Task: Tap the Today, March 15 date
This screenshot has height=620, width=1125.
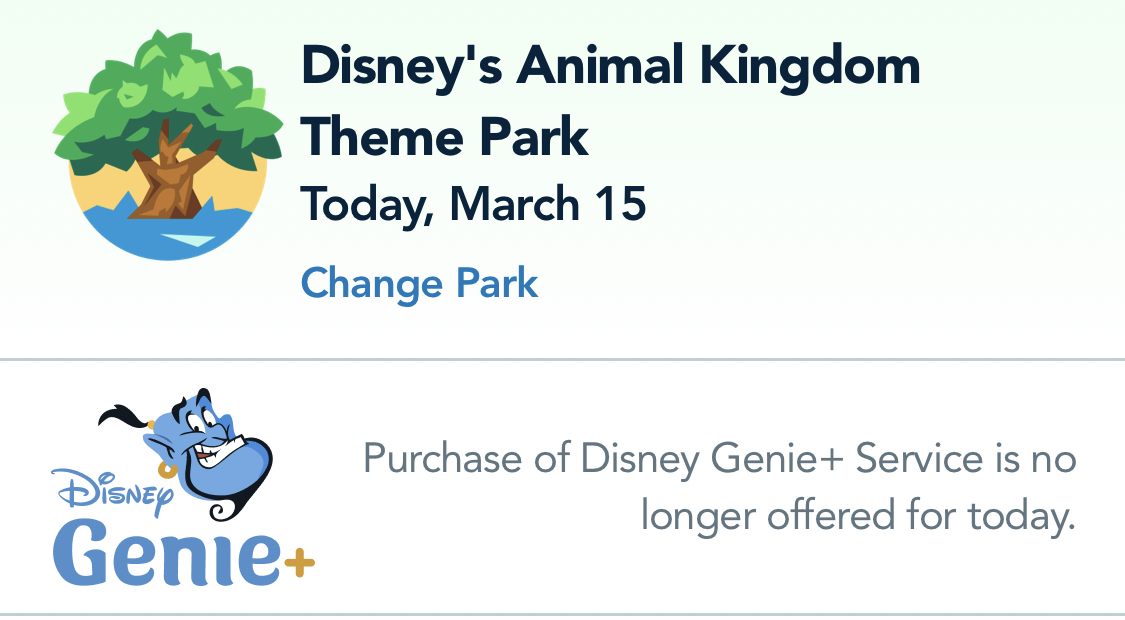Action: coord(473,204)
